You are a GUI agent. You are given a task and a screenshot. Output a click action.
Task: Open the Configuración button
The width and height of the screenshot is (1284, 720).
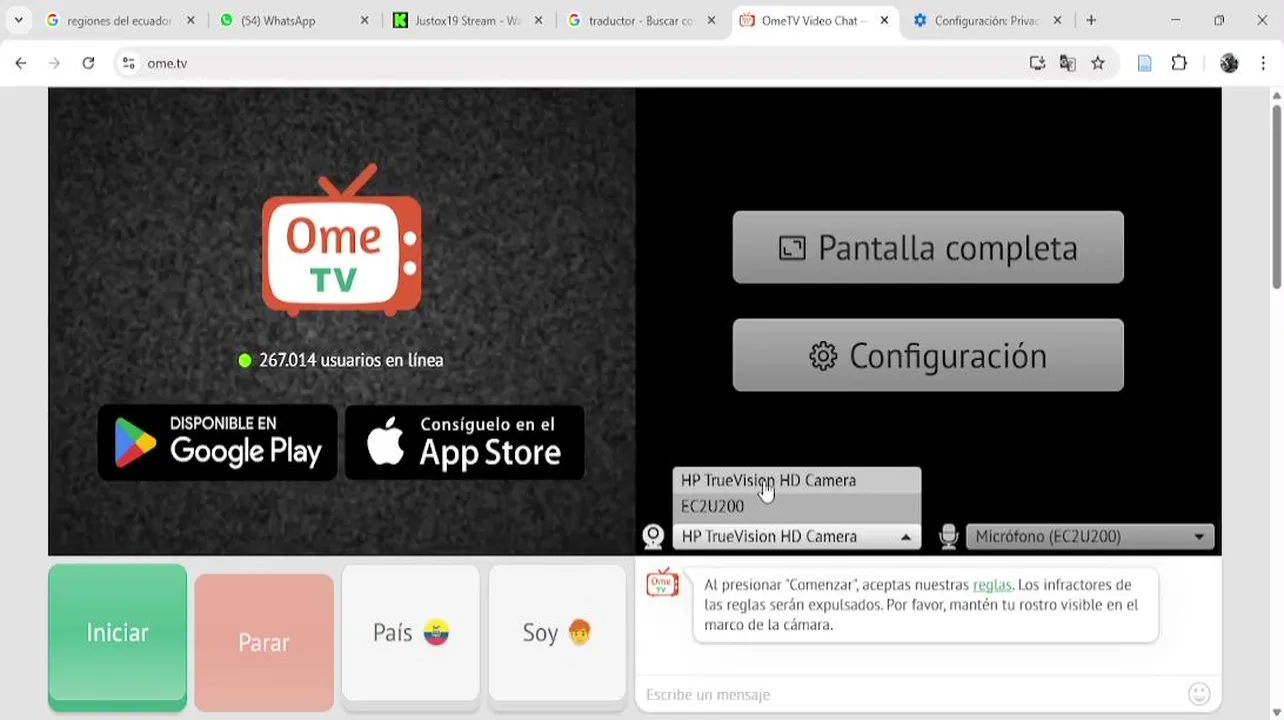click(928, 355)
